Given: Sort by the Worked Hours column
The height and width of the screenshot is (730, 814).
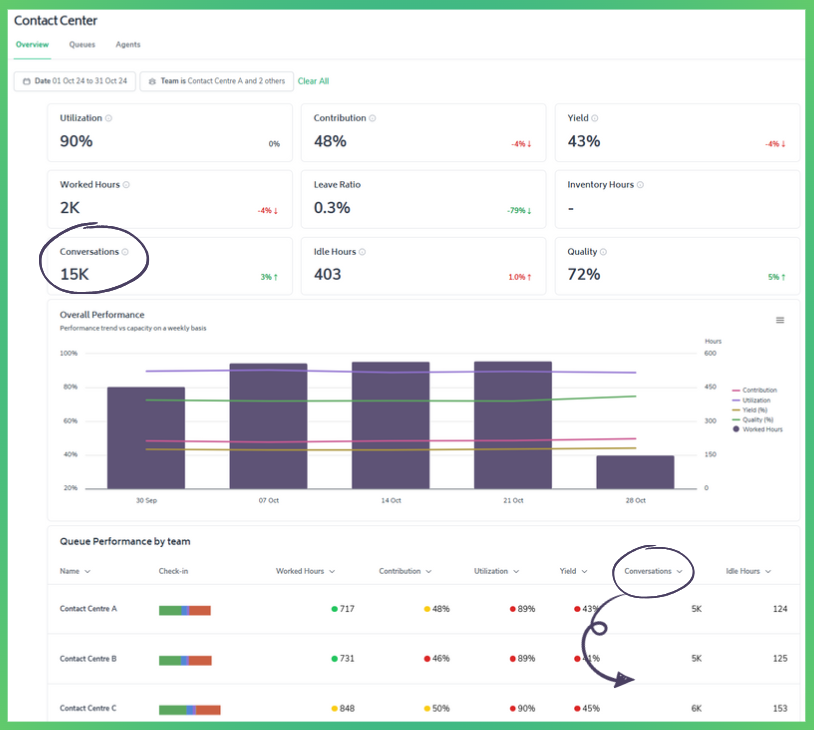Looking at the screenshot, I should click(x=305, y=571).
